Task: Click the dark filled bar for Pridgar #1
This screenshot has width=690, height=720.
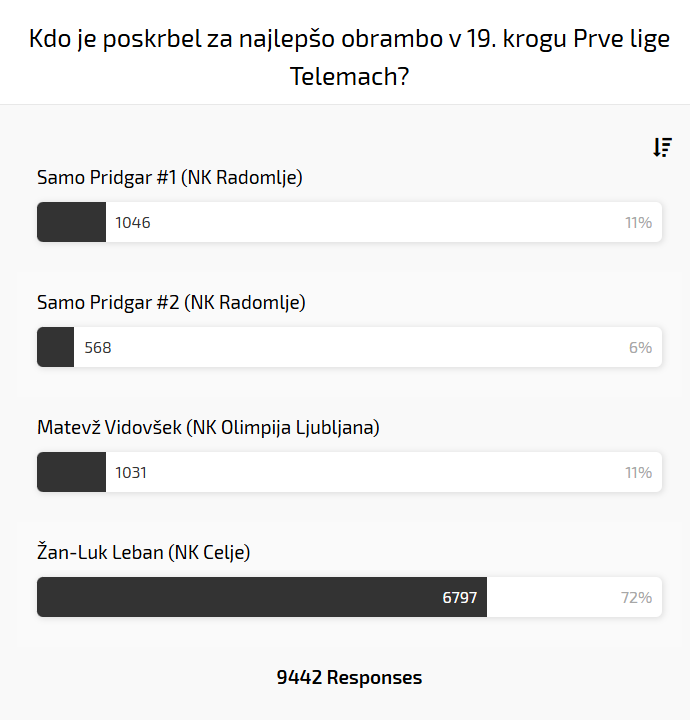Action: pos(71,222)
